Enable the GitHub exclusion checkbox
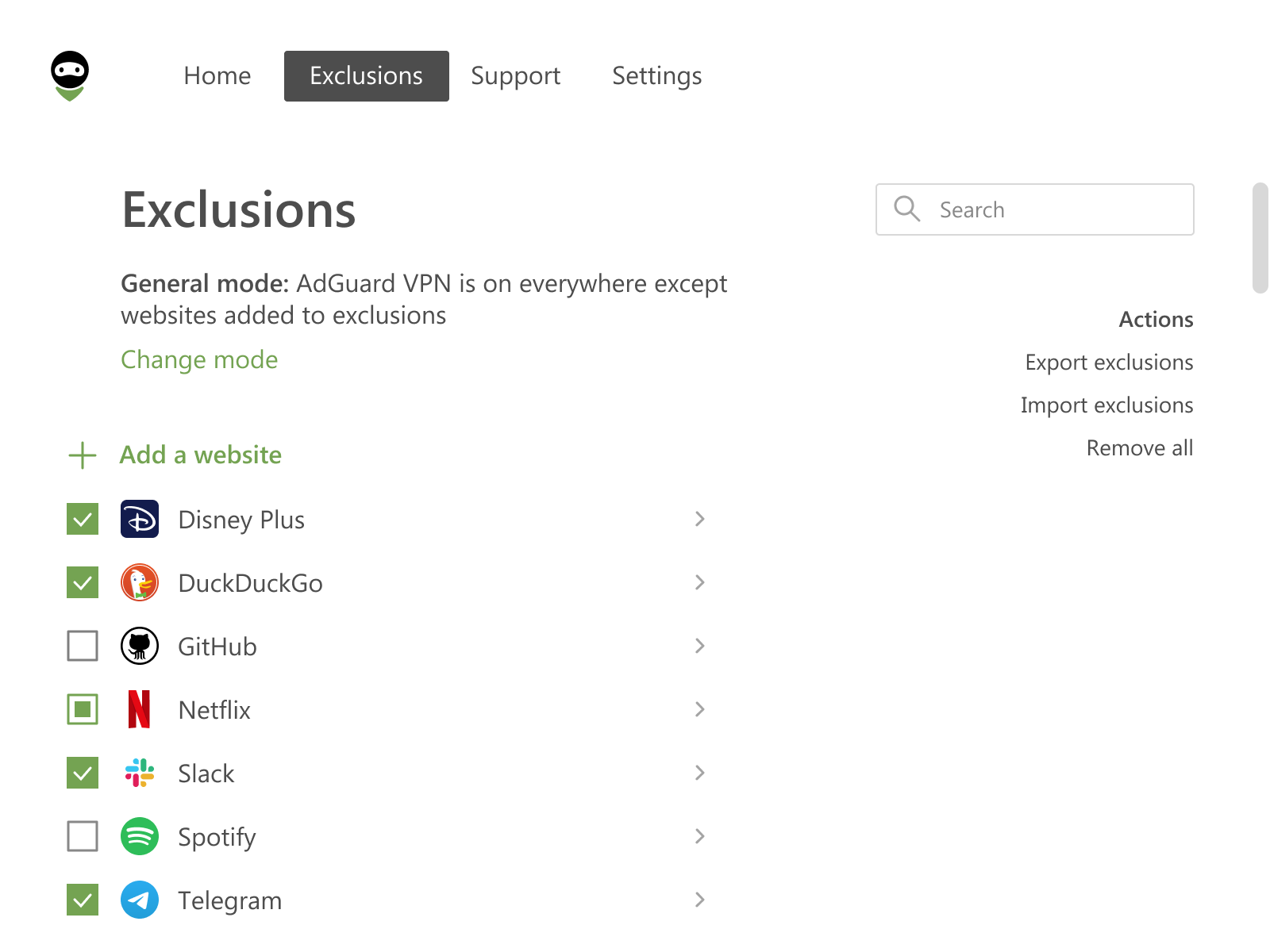 click(x=83, y=647)
